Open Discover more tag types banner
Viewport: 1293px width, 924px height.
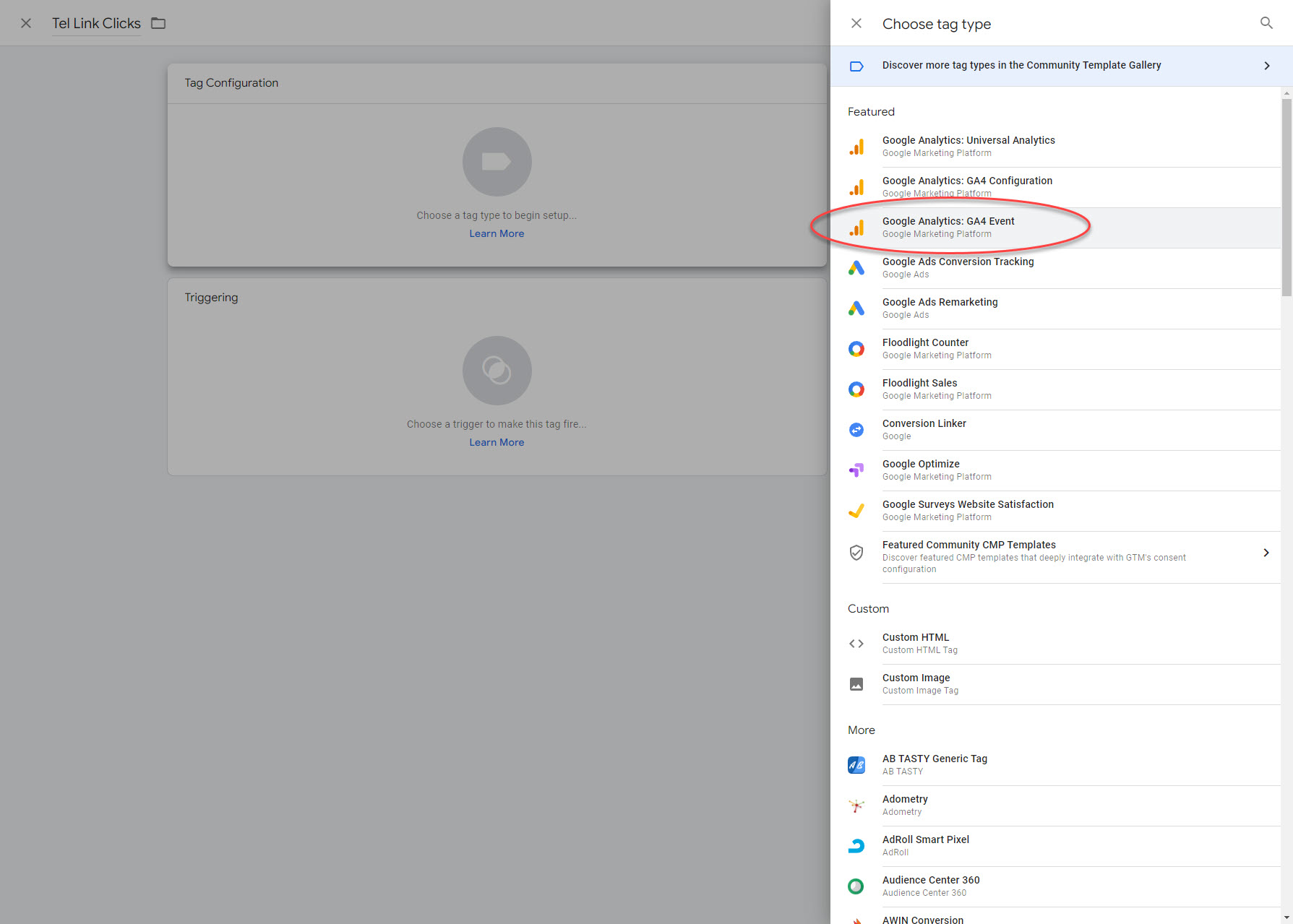(1021, 66)
